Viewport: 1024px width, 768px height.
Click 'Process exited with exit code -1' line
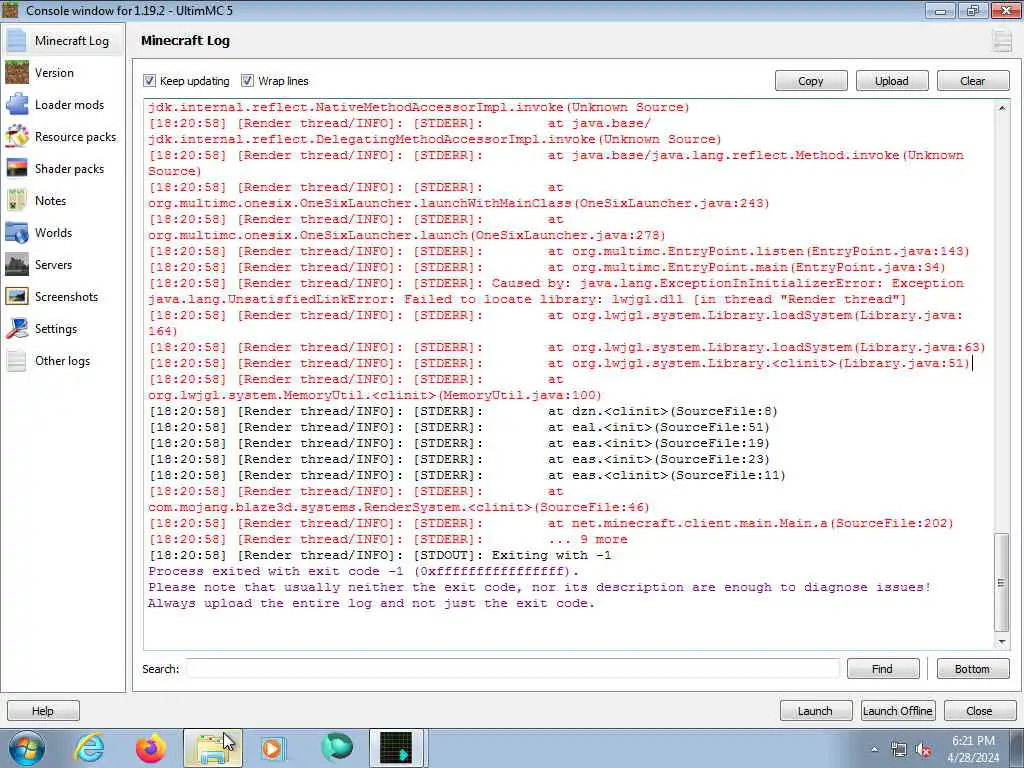[x=363, y=571]
